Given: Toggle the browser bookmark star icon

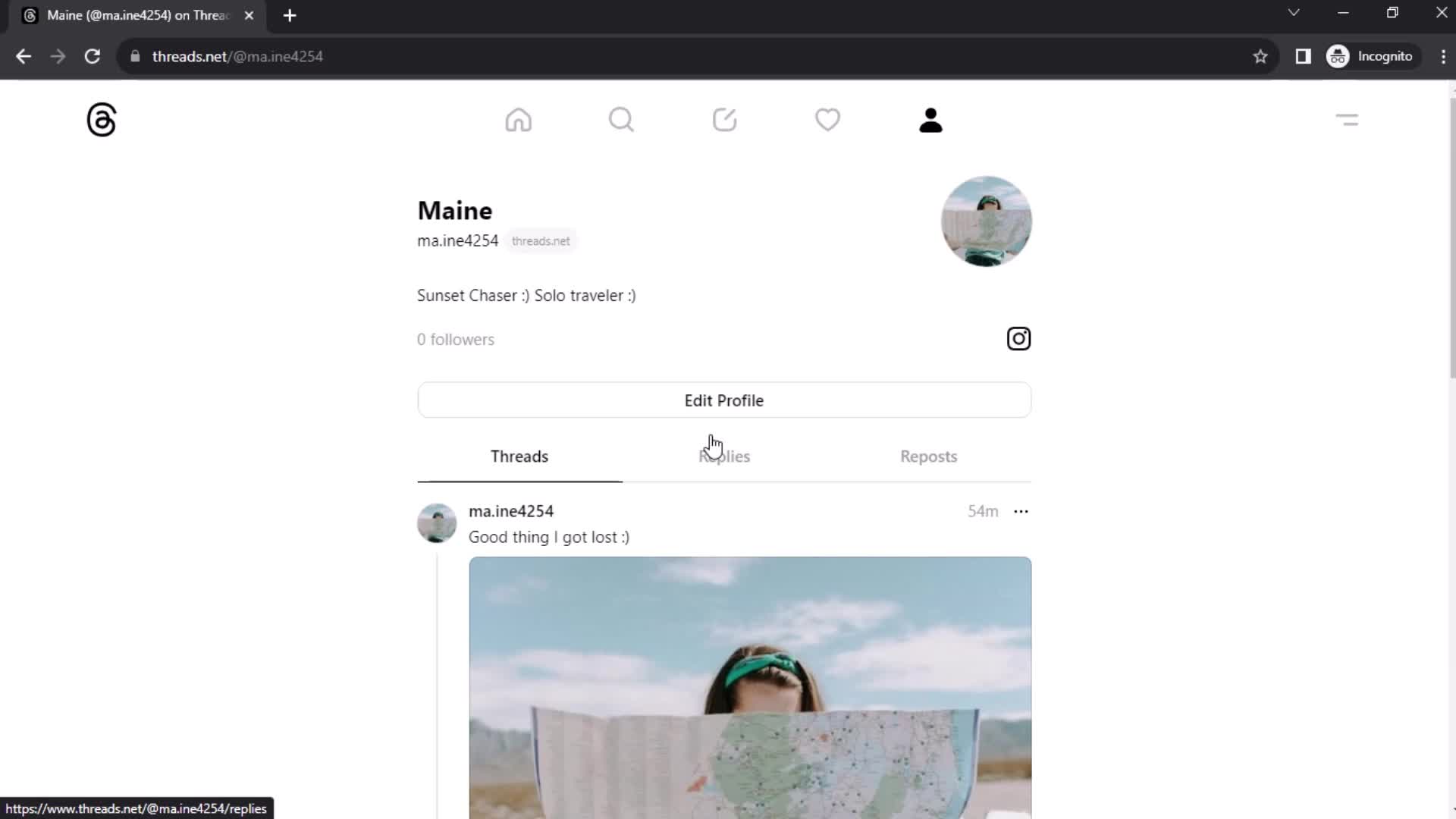Looking at the screenshot, I should point(1260,56).
